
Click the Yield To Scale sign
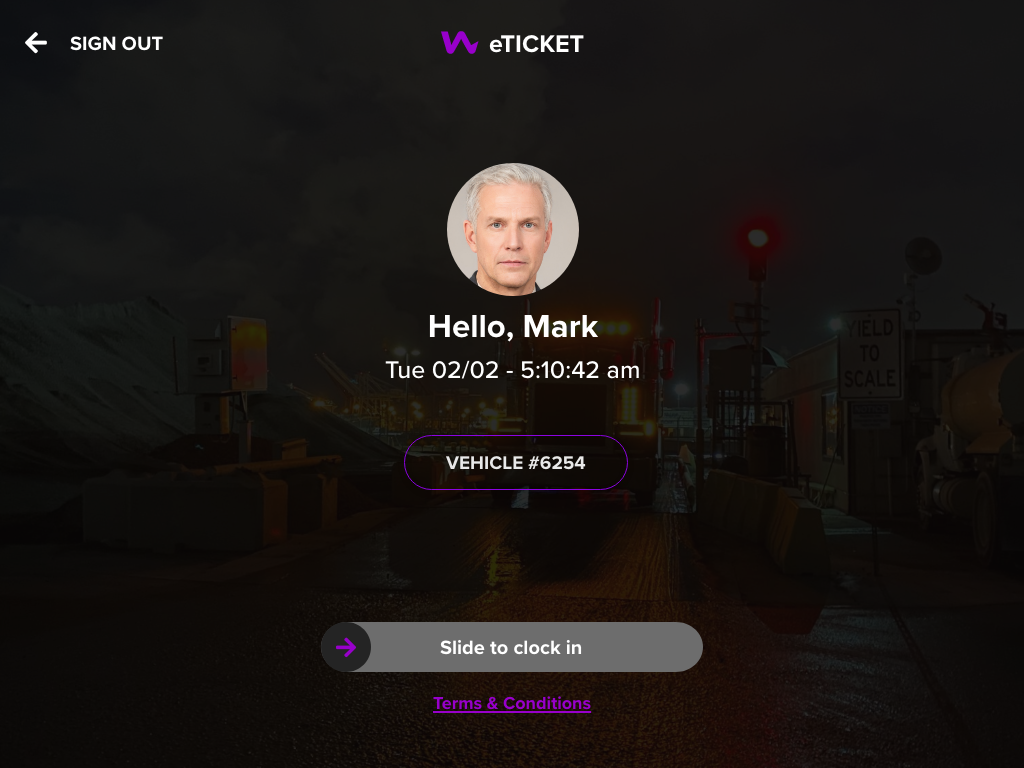point(871,353)
